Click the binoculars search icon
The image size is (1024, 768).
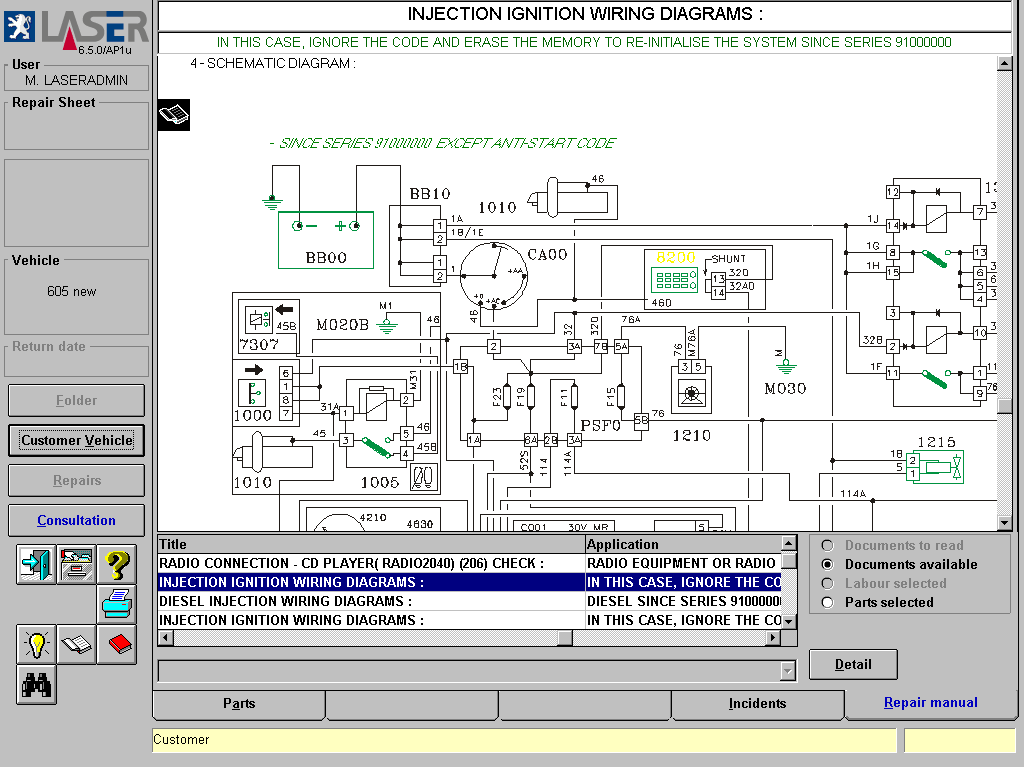click(37, 685)
